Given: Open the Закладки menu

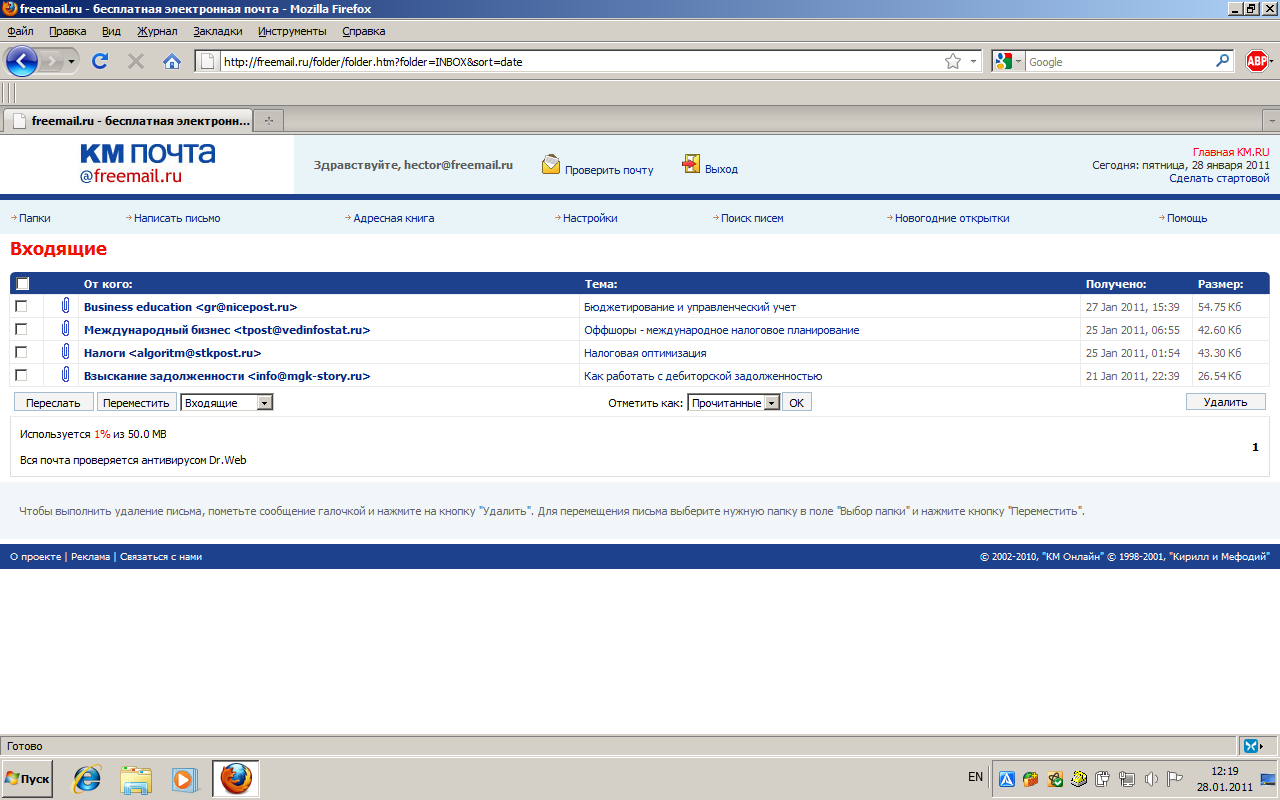Looking at the screenshot, I should [x=218, y=31].
